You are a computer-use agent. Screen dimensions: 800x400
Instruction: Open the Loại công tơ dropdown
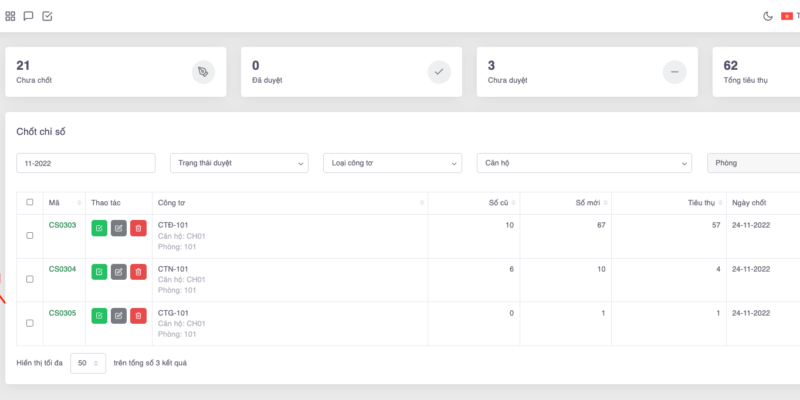pyautogui.click(x=392, y=162)
